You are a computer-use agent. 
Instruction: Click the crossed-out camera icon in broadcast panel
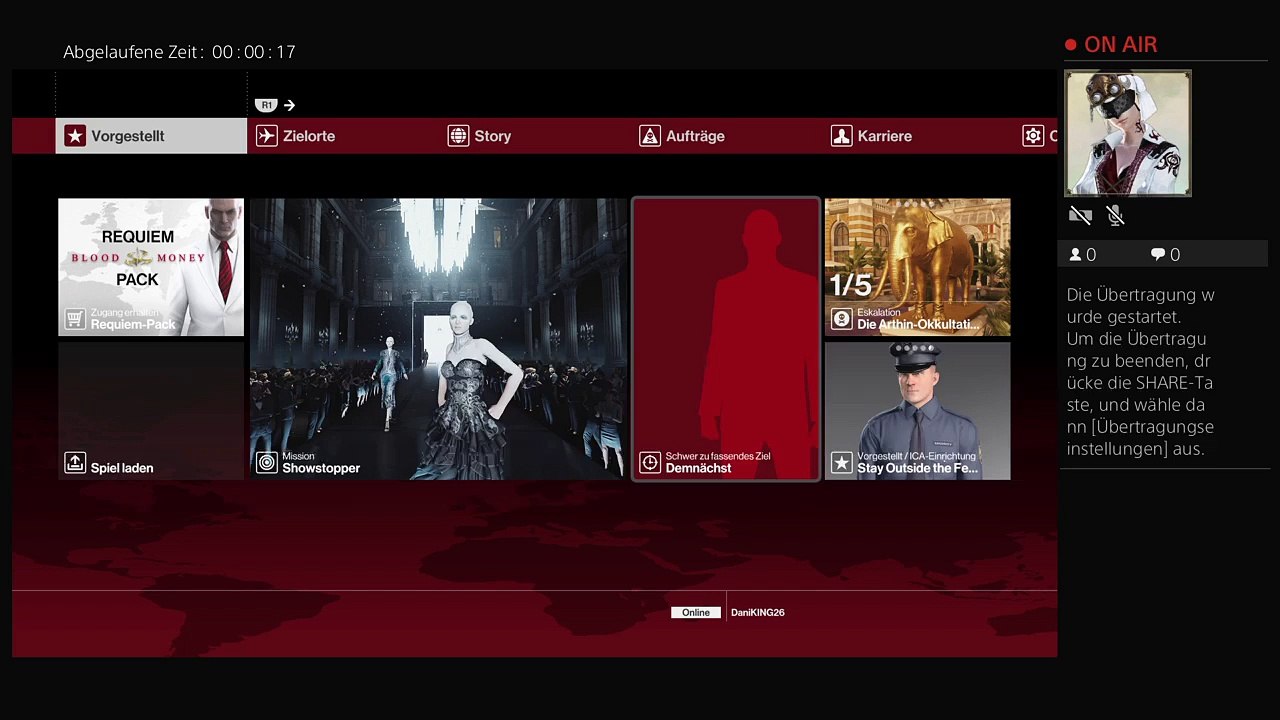[x=1080, y=215]
